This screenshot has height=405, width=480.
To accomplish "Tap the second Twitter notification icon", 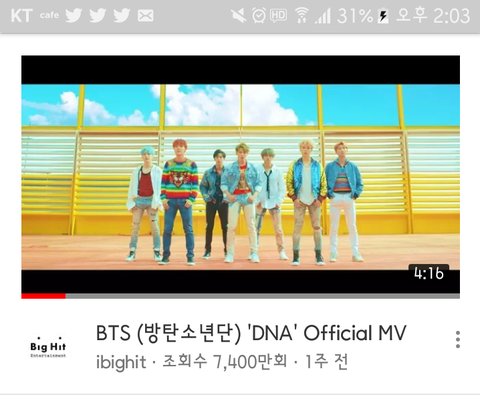I will 97,15.
